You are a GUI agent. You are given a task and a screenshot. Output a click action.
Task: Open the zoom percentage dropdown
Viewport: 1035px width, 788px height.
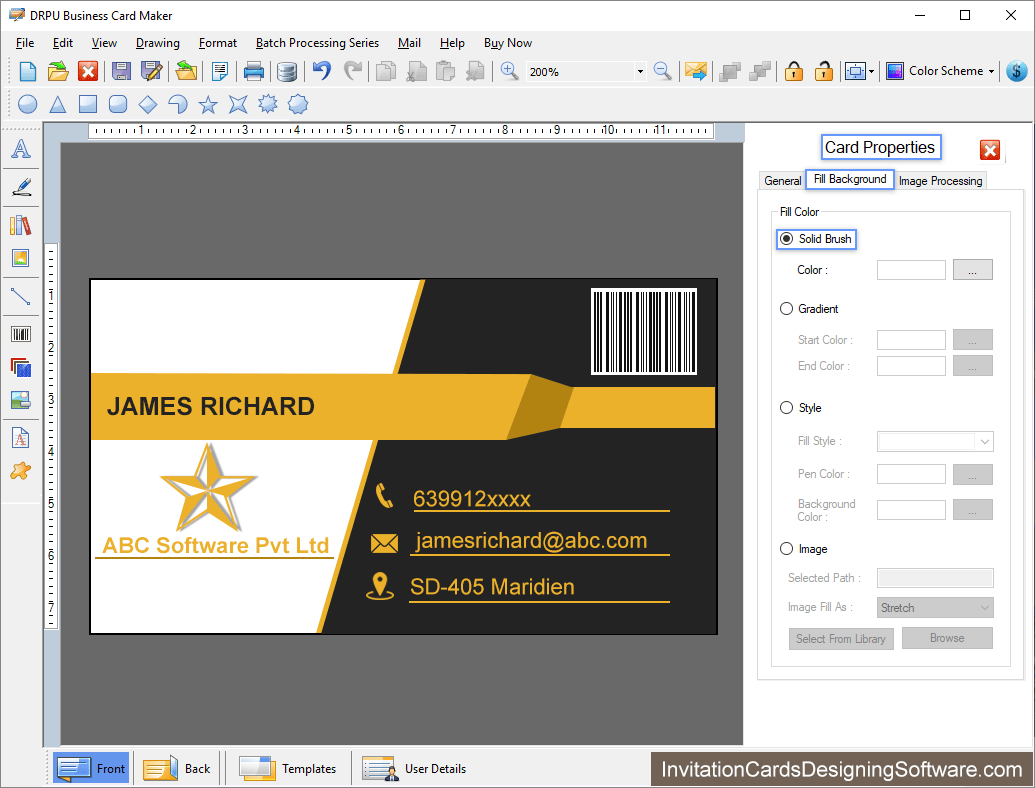640,71
